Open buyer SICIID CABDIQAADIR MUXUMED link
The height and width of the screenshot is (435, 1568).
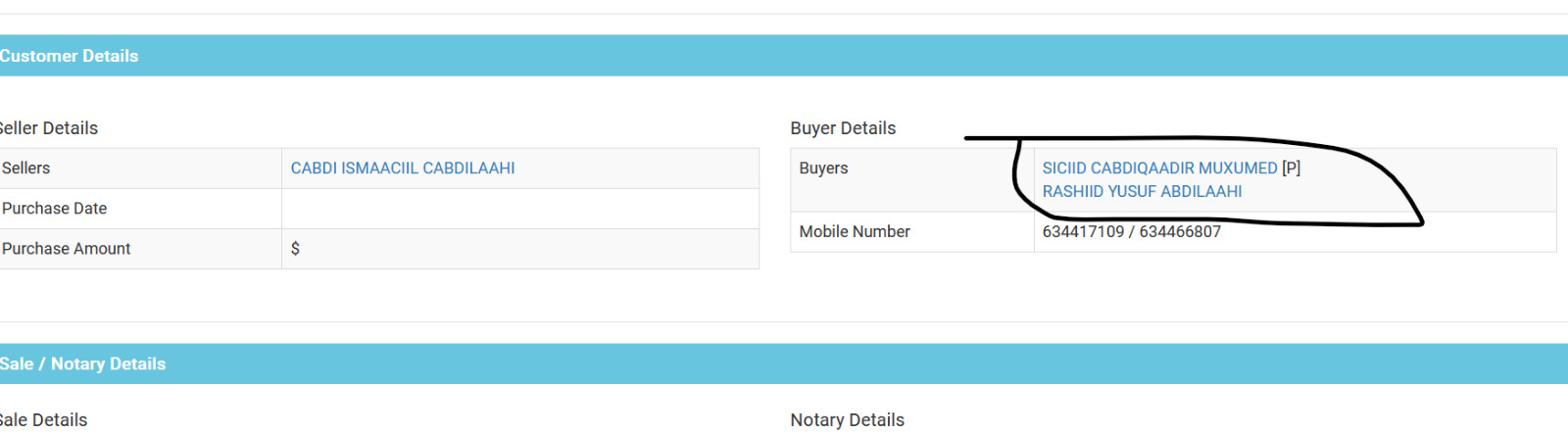1159,169
